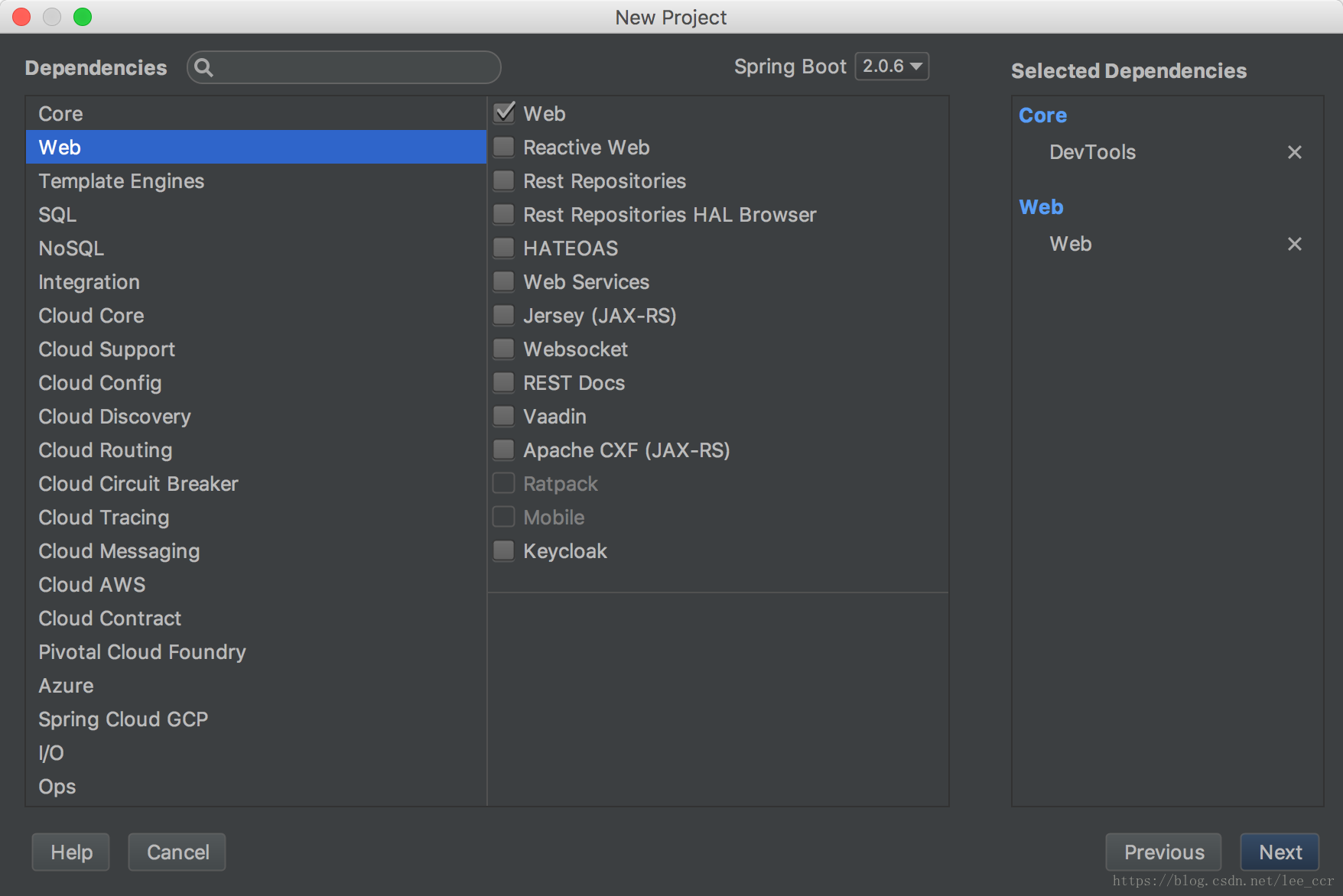Open Cloud Discovery category
Image resolution: width=1343 pixels, height=896 pixels.
(x=256, y=416)
